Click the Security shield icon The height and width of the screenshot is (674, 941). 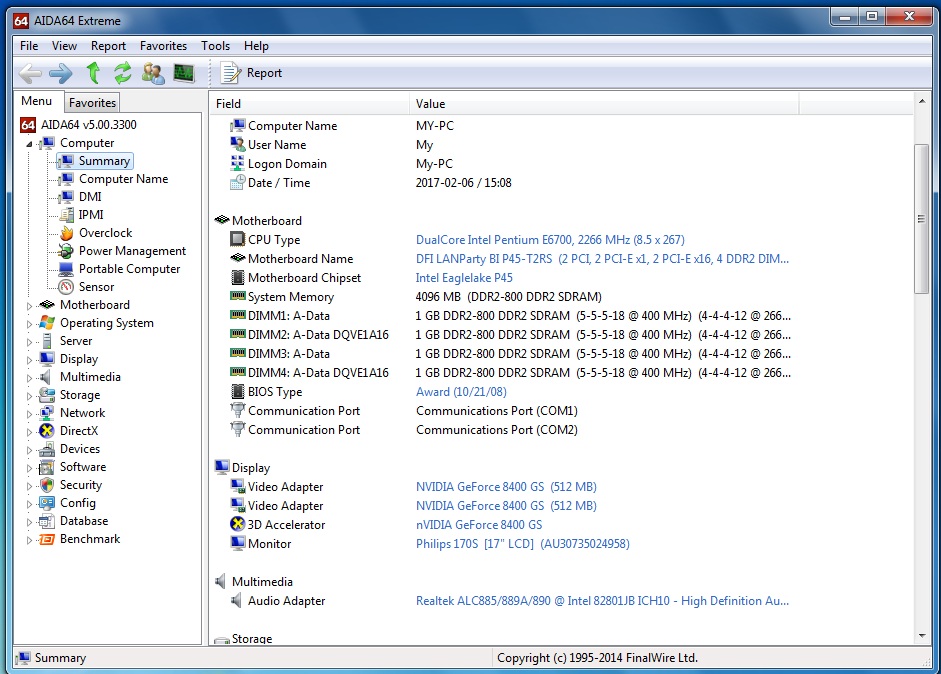tap(47, 485)
